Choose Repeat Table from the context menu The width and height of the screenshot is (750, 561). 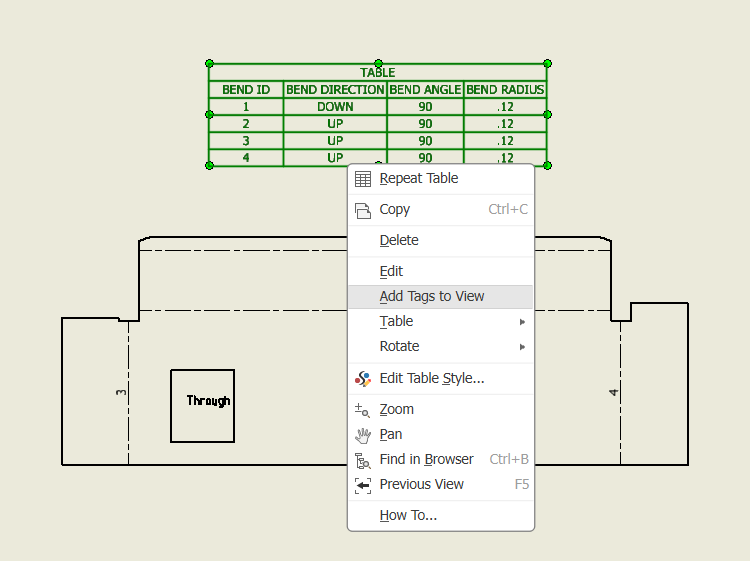441,178
